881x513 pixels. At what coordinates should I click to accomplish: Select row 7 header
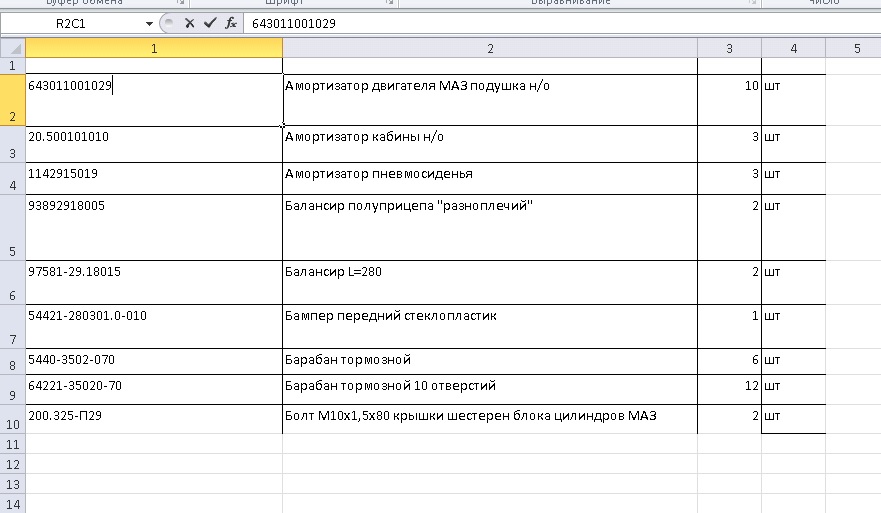12,326
